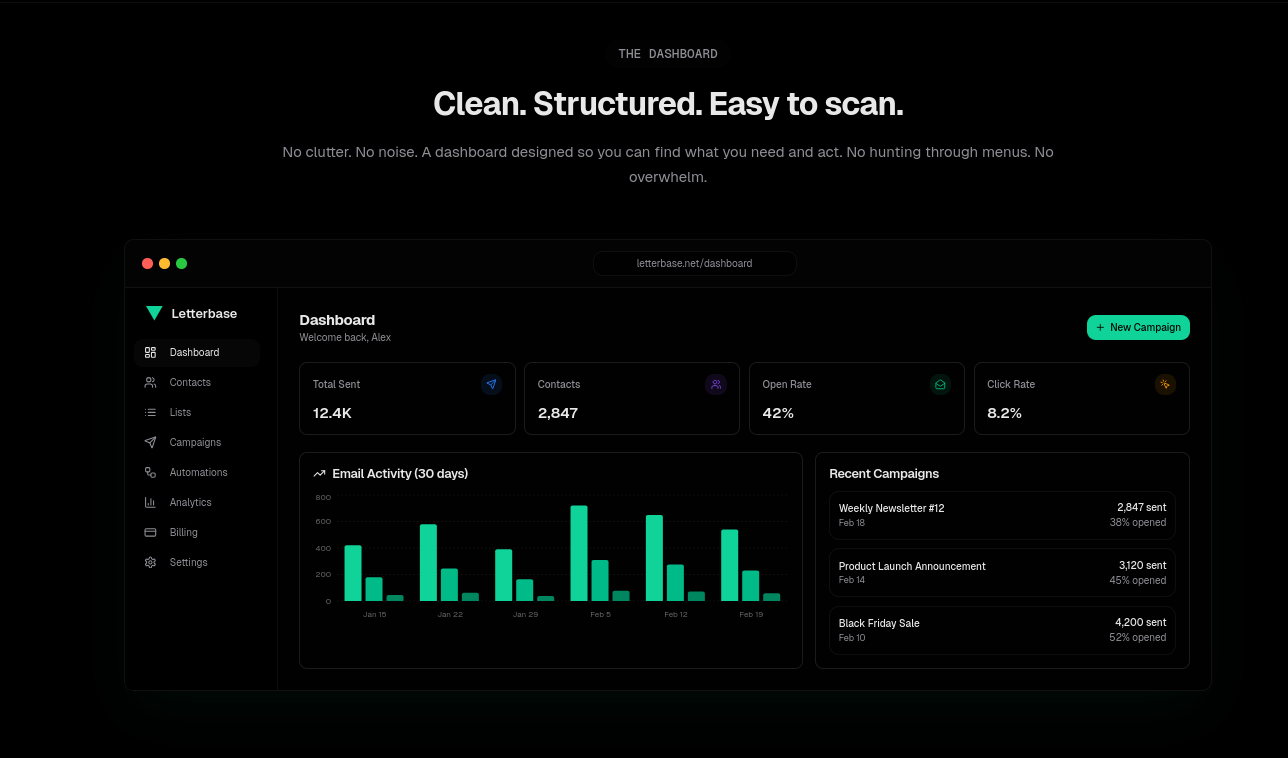Click the green maximize window dot
The height and width of the screenshot is (758, 1288).
tap(181, 263)
